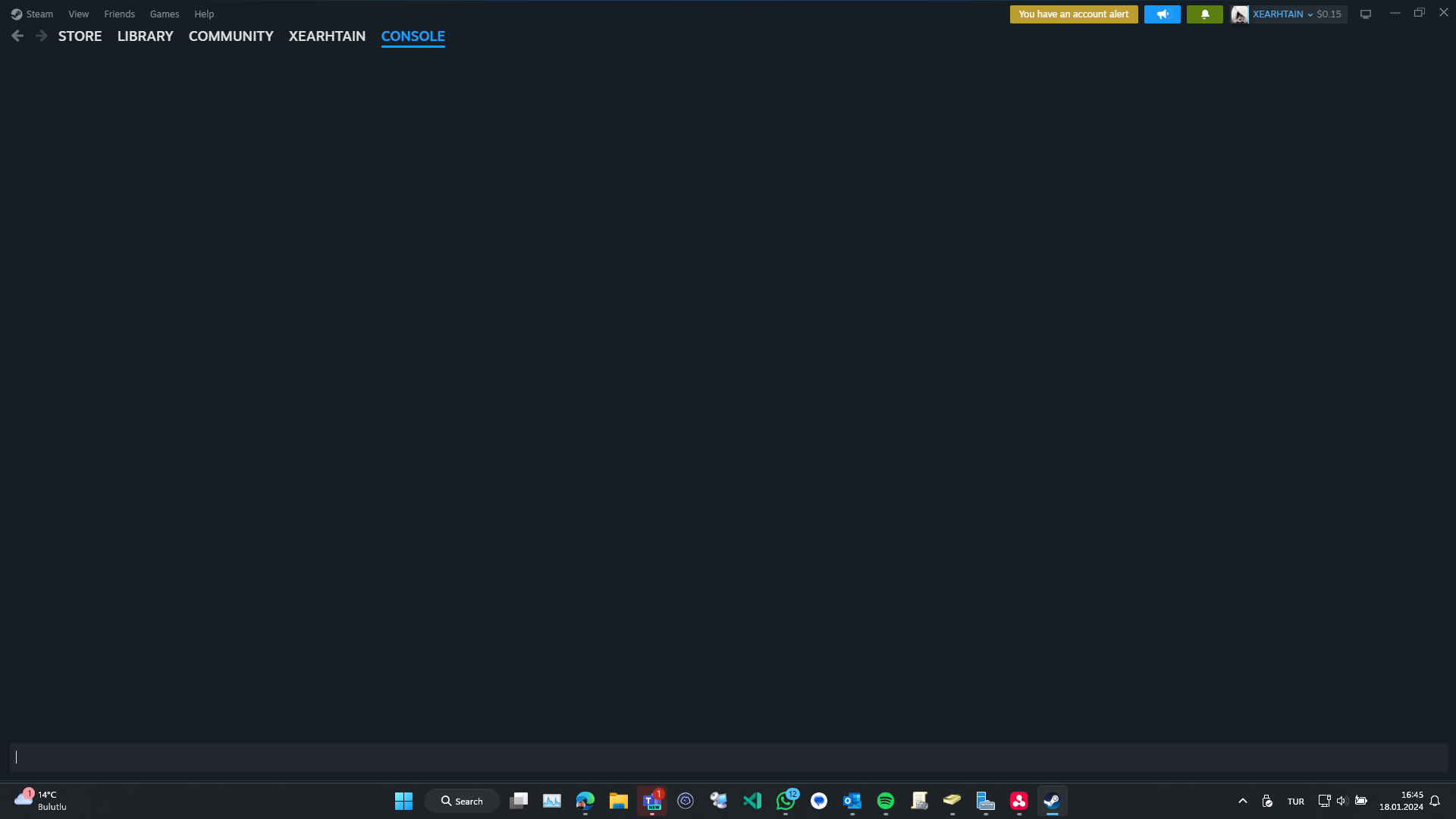This screenshot has width=1456, height=819.
Task: Click the XEARHTAIN profile avatar
Action: [1240, 14]
